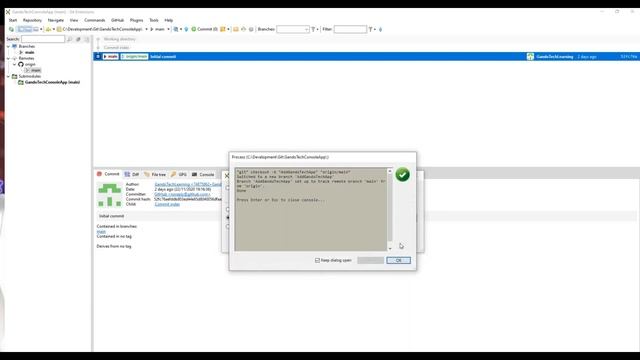Open the Branches combo box
This screenshot has height=360, width=640.
(x=293, y=29)
